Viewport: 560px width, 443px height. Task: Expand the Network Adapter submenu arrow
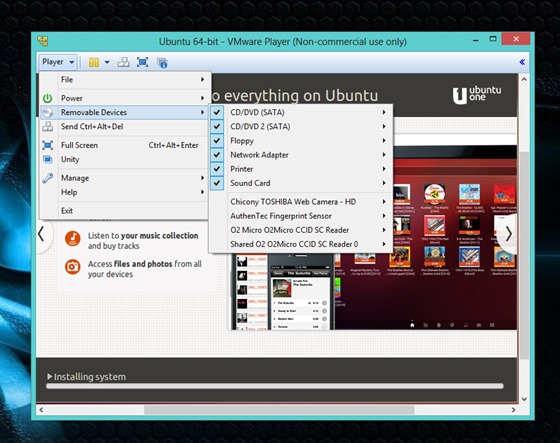tap(384, 155)
